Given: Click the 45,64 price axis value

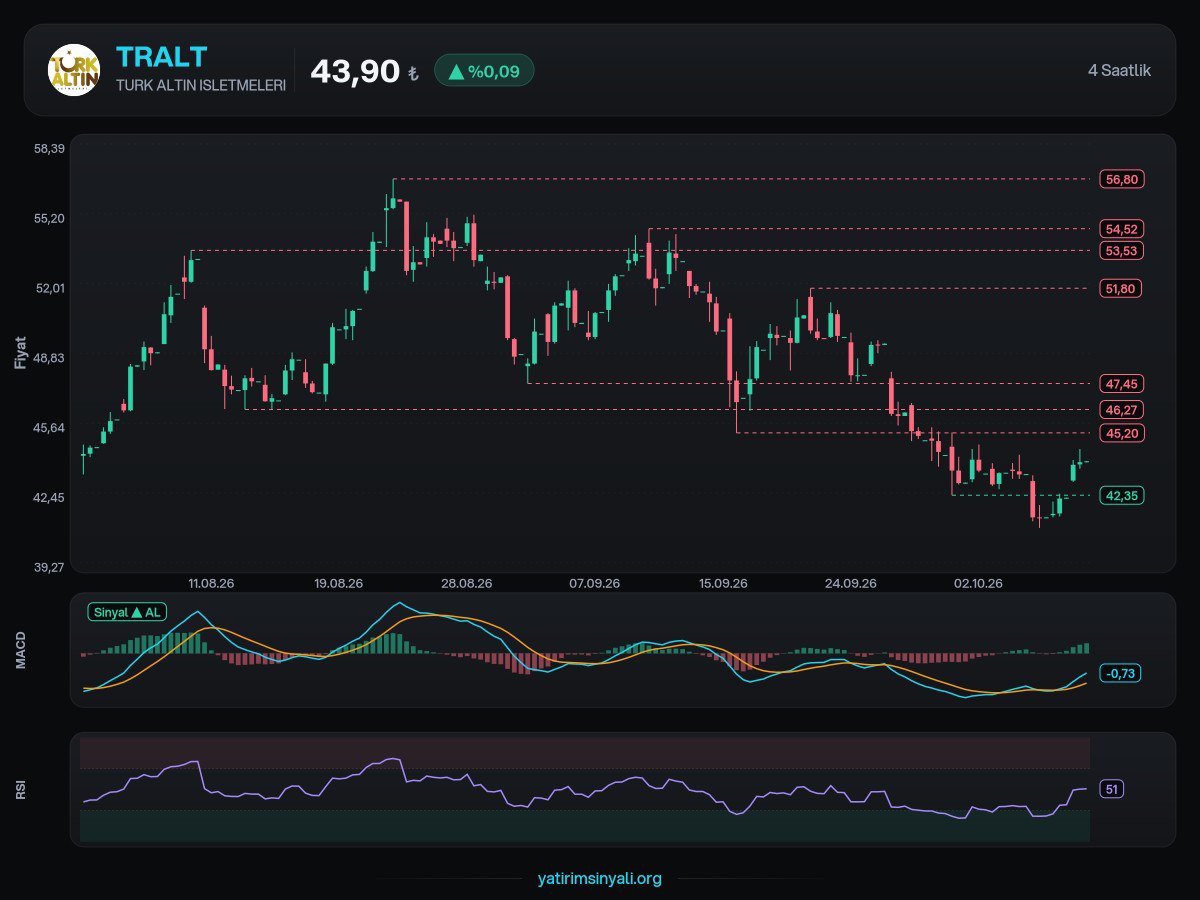Looking at the screenshot, I should coord(49,428).
